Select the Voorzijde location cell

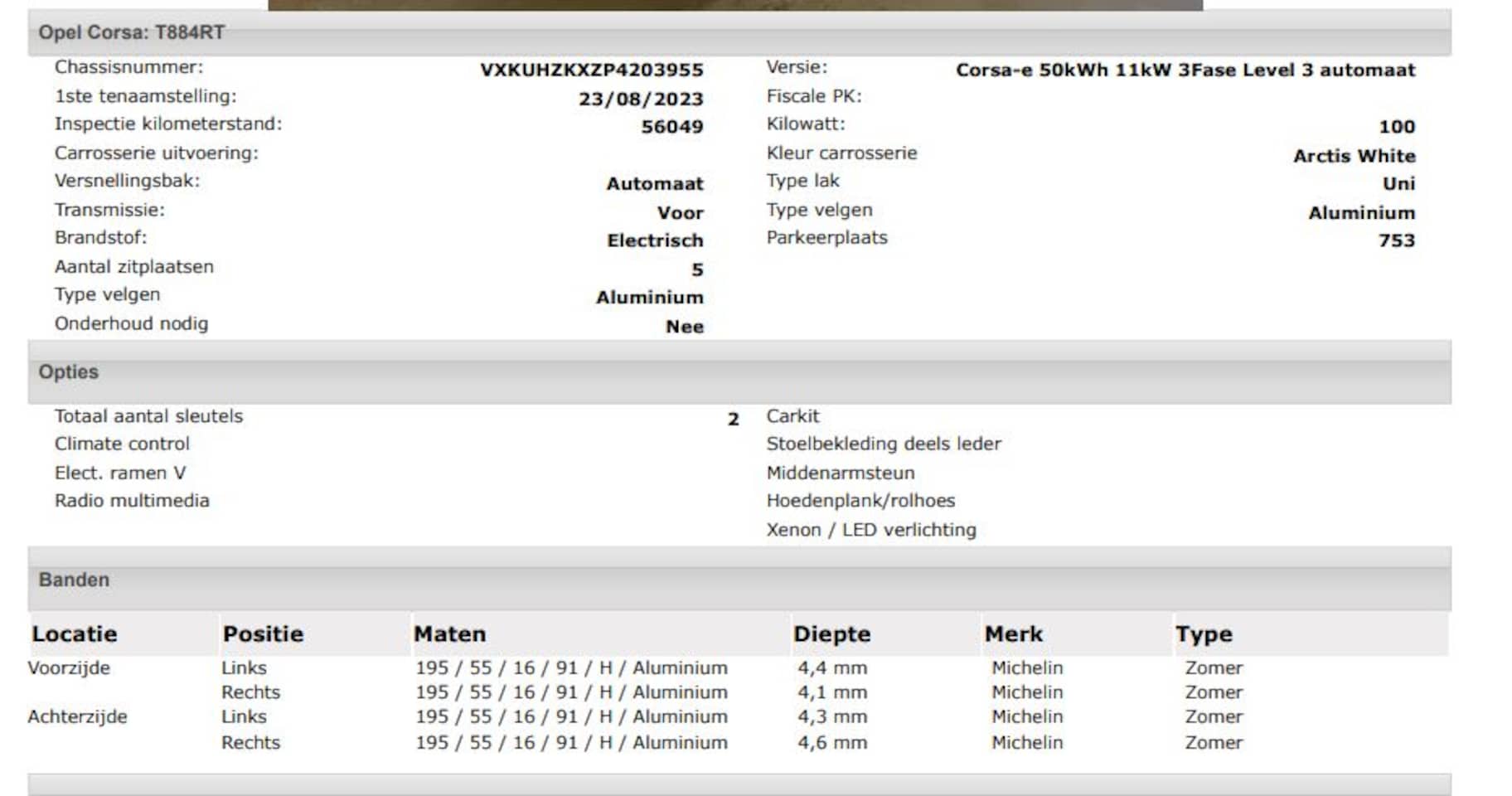pyautogui.click(x=69, y=668)
